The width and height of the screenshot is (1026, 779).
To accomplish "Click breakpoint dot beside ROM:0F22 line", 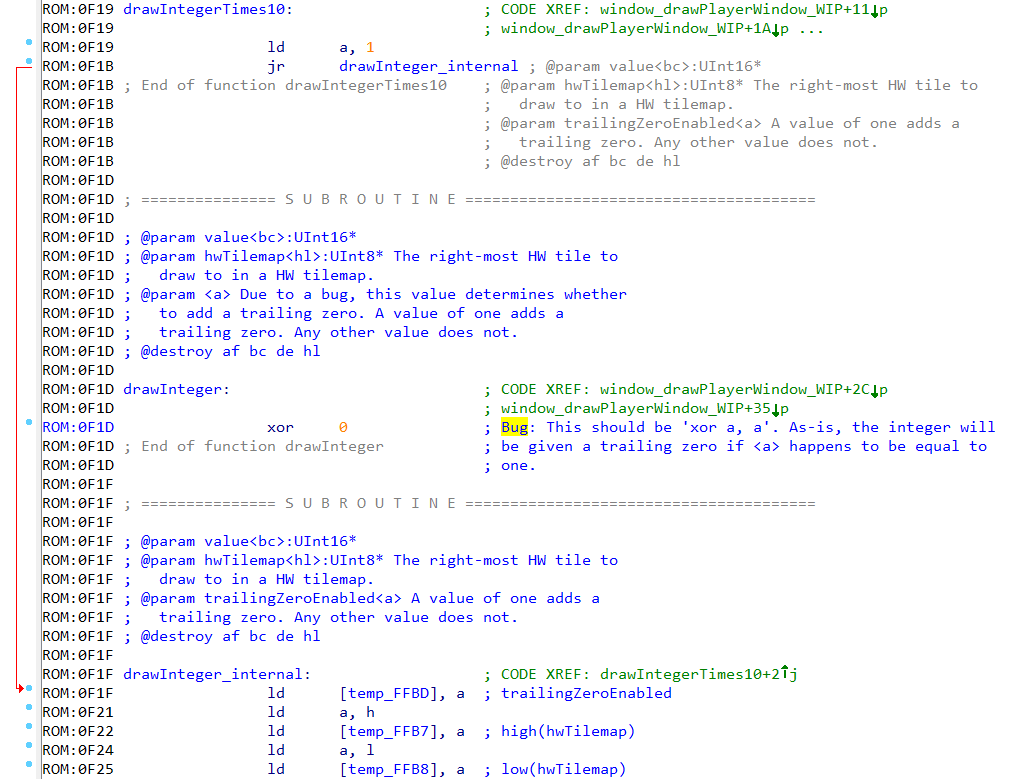I will [x=29, y=726].
